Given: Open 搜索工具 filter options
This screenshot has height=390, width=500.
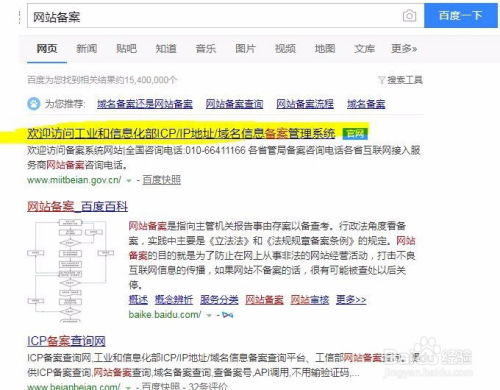Looking at the screenshot, I should click(405, 80).
